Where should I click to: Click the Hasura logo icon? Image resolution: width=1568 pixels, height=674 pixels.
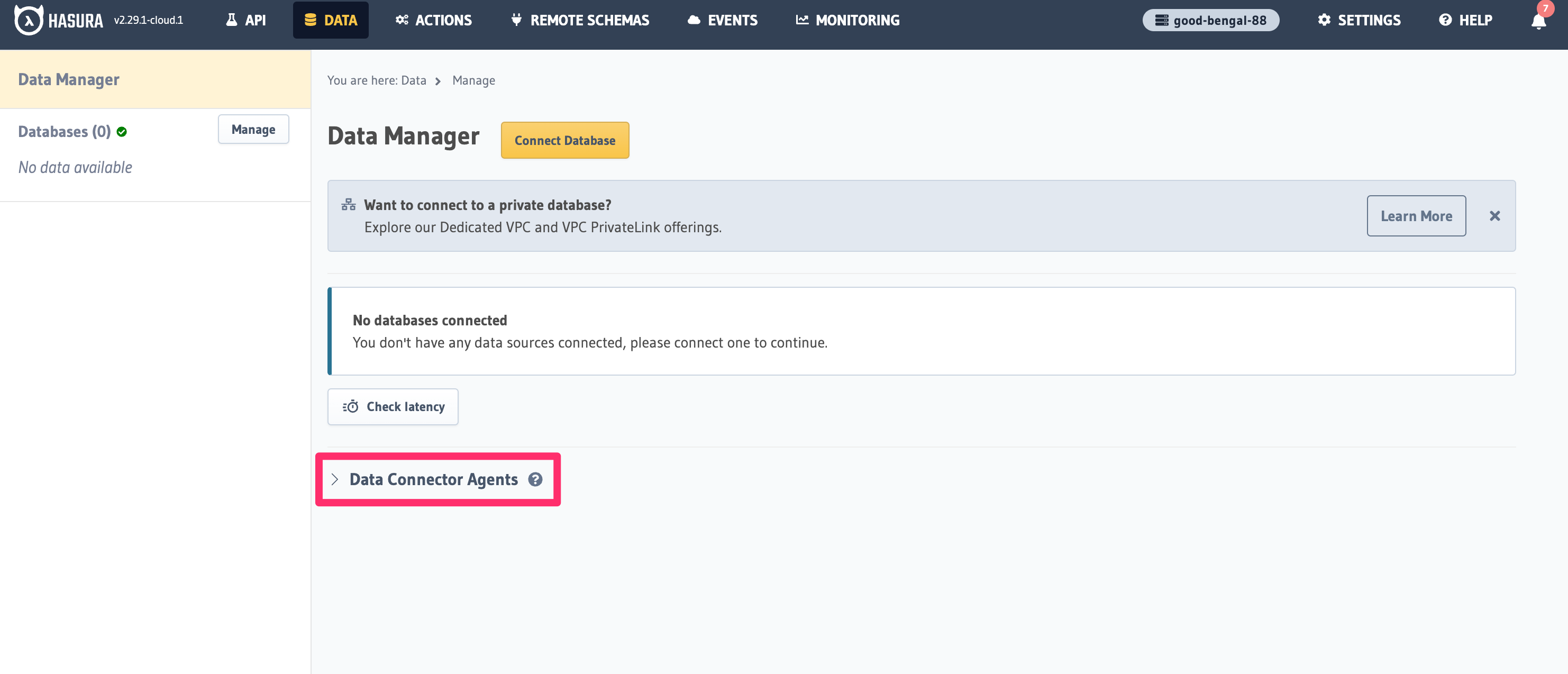tap(29, 20)
